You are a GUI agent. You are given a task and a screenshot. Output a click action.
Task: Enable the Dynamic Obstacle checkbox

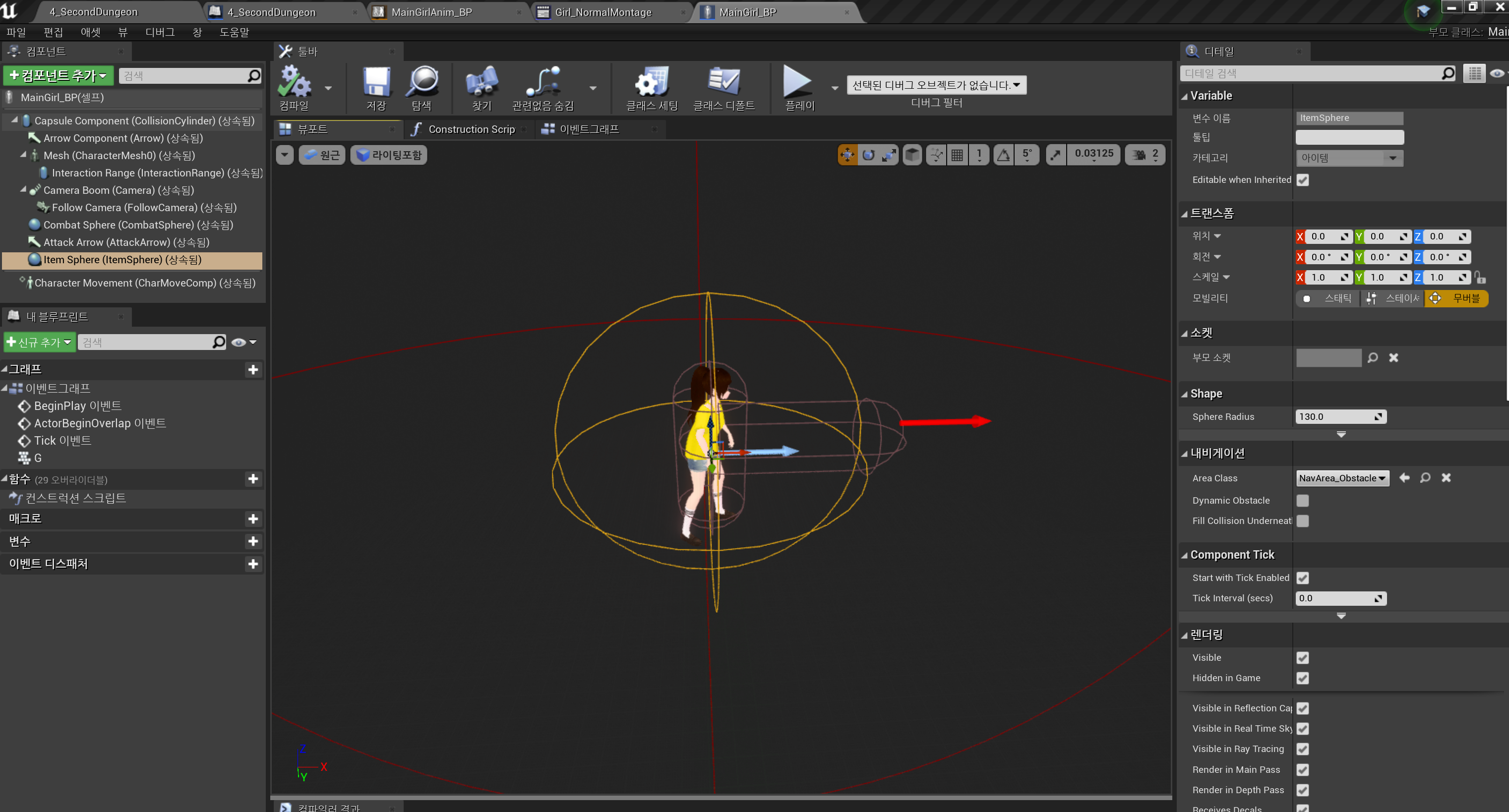coord(1302,501)
